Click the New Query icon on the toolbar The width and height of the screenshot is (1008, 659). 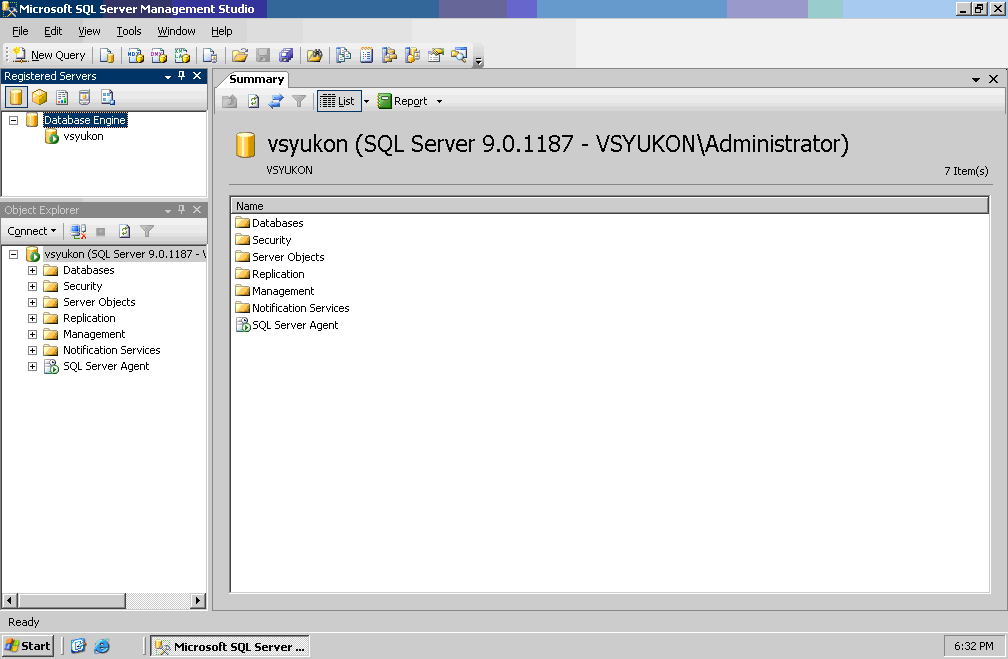(x=21, y=55)
